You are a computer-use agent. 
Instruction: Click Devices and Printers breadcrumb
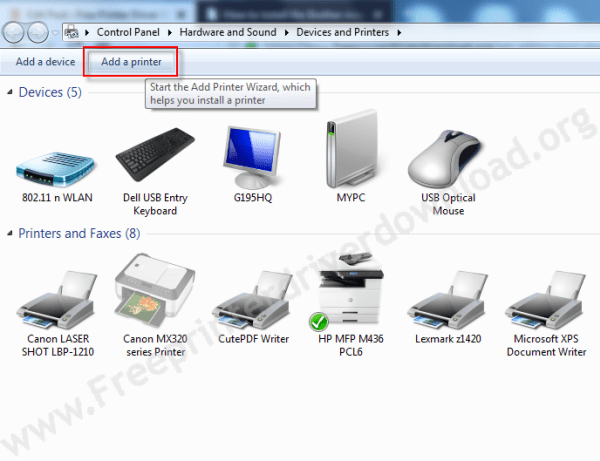[x=342, y=32]
